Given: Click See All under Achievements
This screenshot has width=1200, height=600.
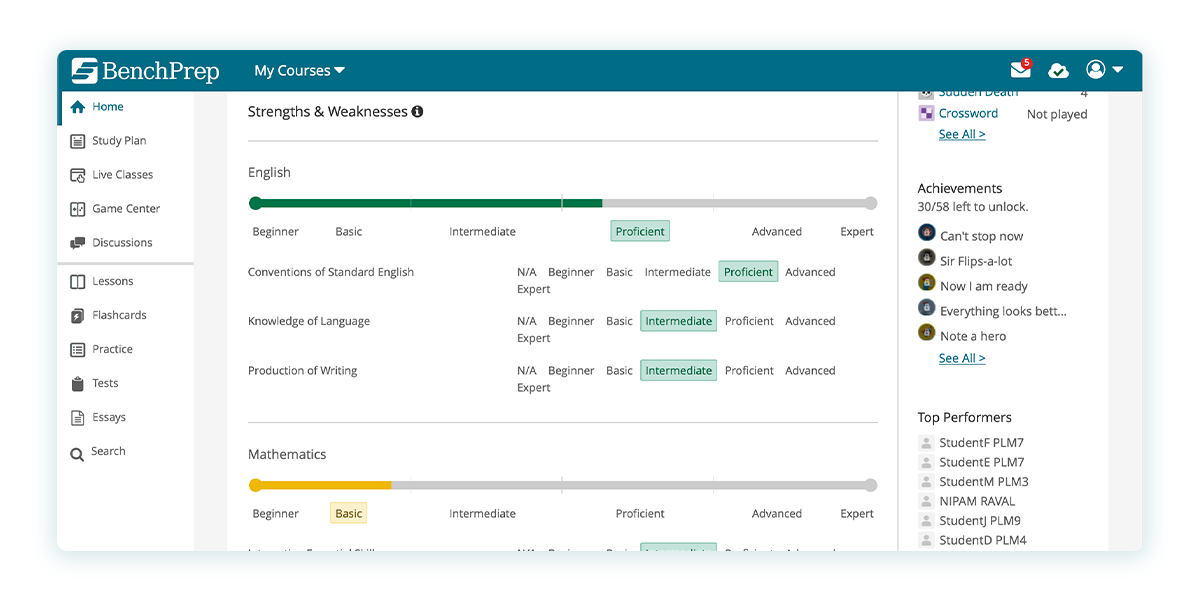Looking at the screenshot, I should (962, 358).
